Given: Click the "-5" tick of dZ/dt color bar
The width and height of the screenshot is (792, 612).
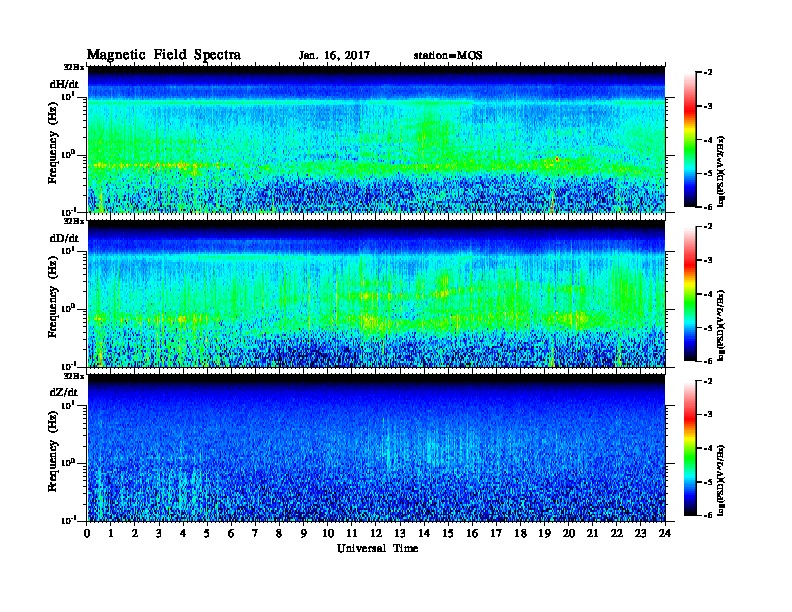Looking at the screenshot, I should pyautogui.click(x=708, y=482).
